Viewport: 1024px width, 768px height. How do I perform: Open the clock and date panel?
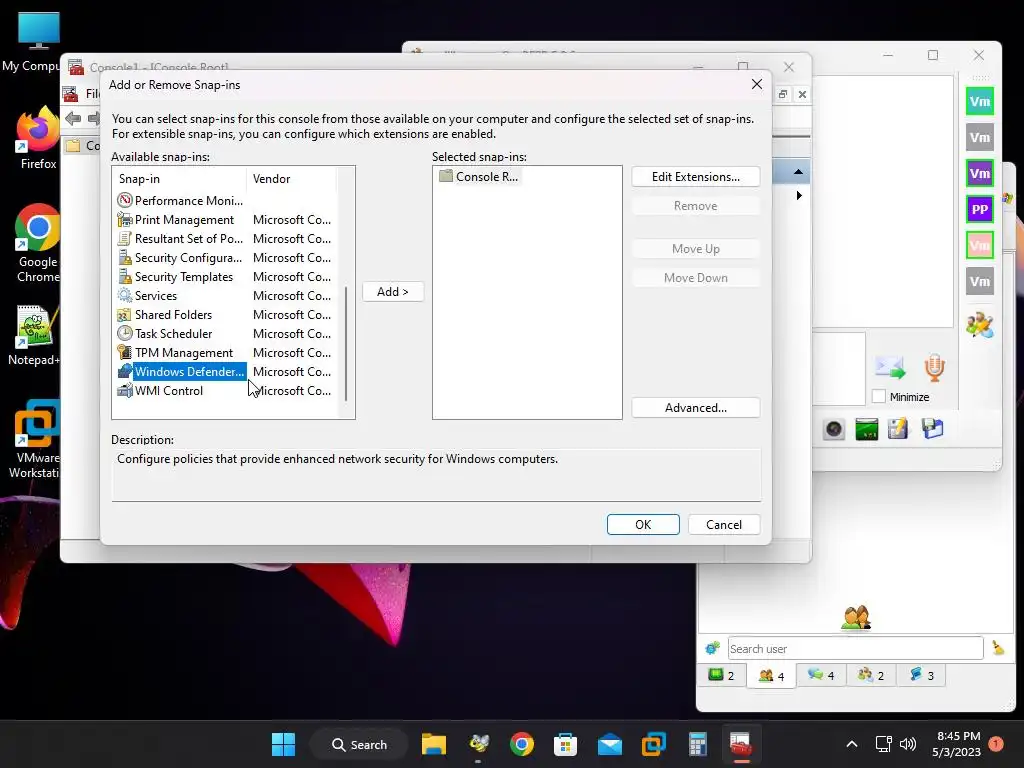tap(957, 744)
